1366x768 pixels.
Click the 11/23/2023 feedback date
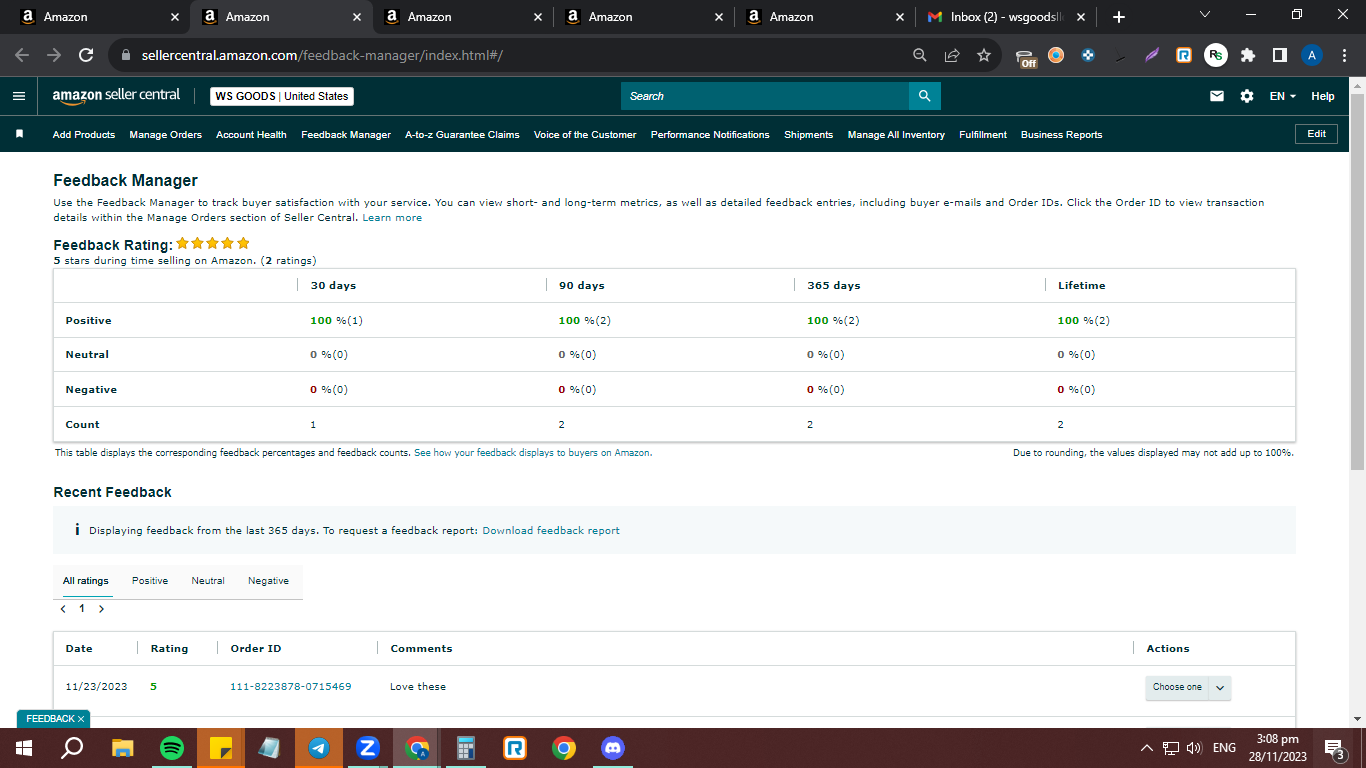(97, 687)
